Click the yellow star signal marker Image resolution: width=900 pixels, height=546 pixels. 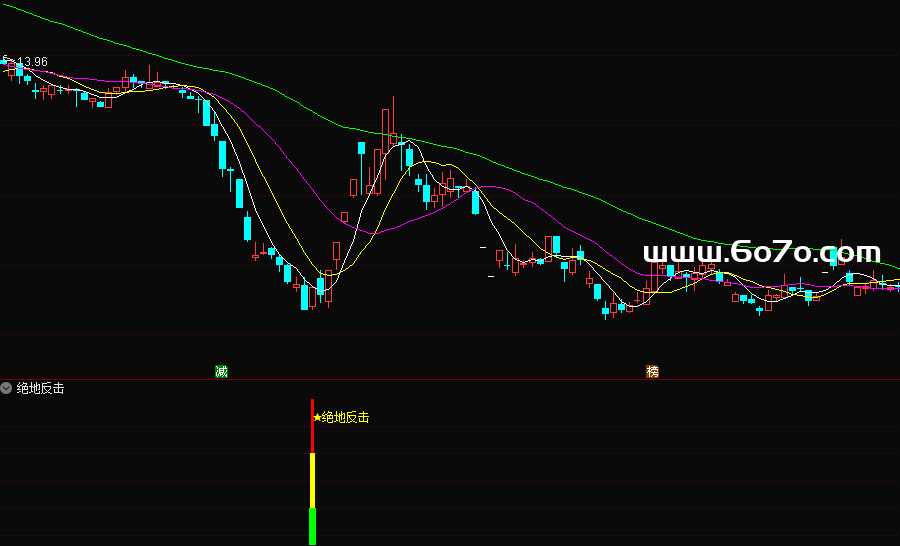tap(317, 417)
